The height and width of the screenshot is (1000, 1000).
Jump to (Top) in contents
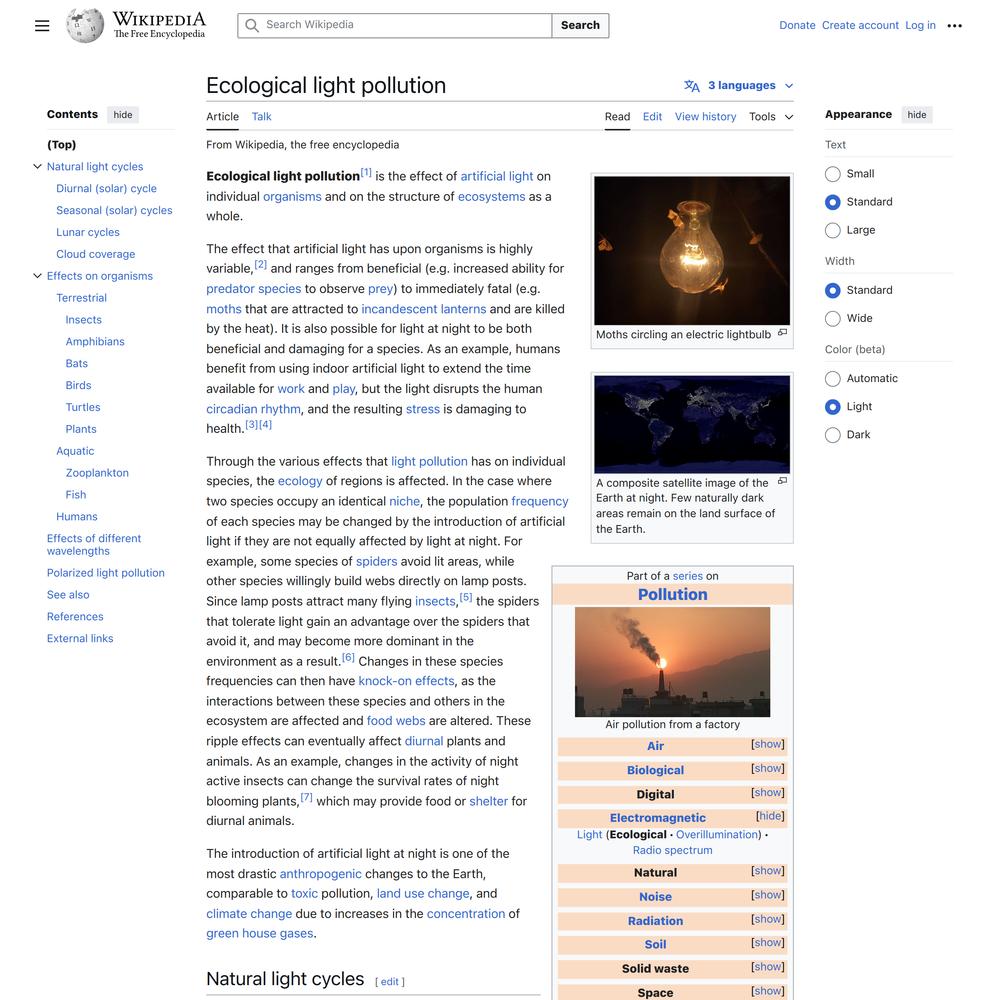pyautogui.click(x=61, y=145)
